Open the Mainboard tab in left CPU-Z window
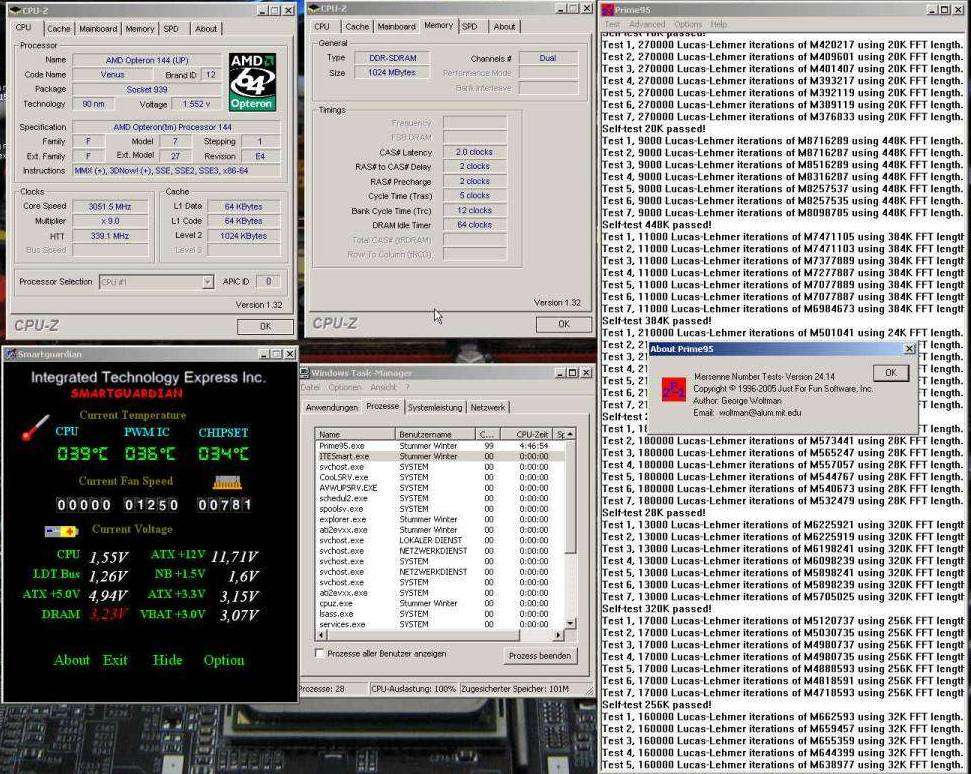Image resolution: width=971 pixels, height=774 pixels. tap(98, 28)
